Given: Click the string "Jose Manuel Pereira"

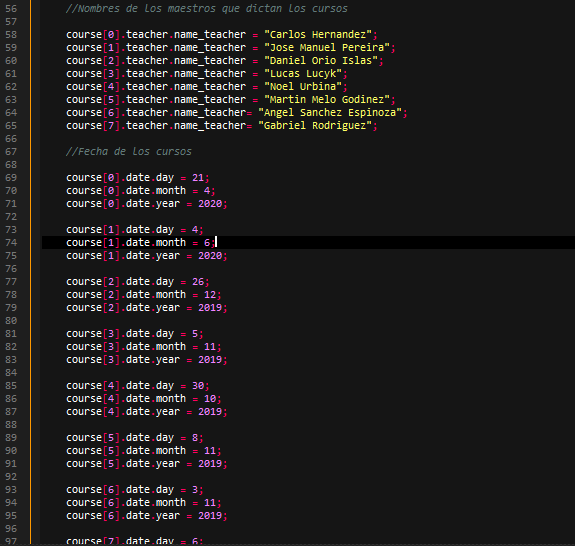Looking at the screenshot, I should tap(327, 48).
